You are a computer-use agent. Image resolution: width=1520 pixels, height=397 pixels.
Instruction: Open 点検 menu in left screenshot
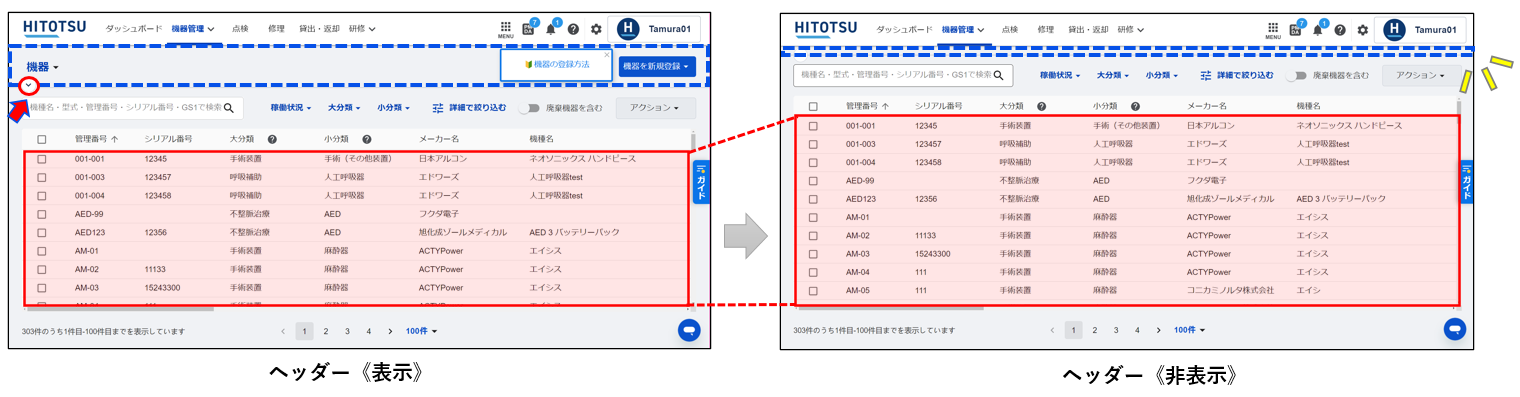click(x=239, y=29)
